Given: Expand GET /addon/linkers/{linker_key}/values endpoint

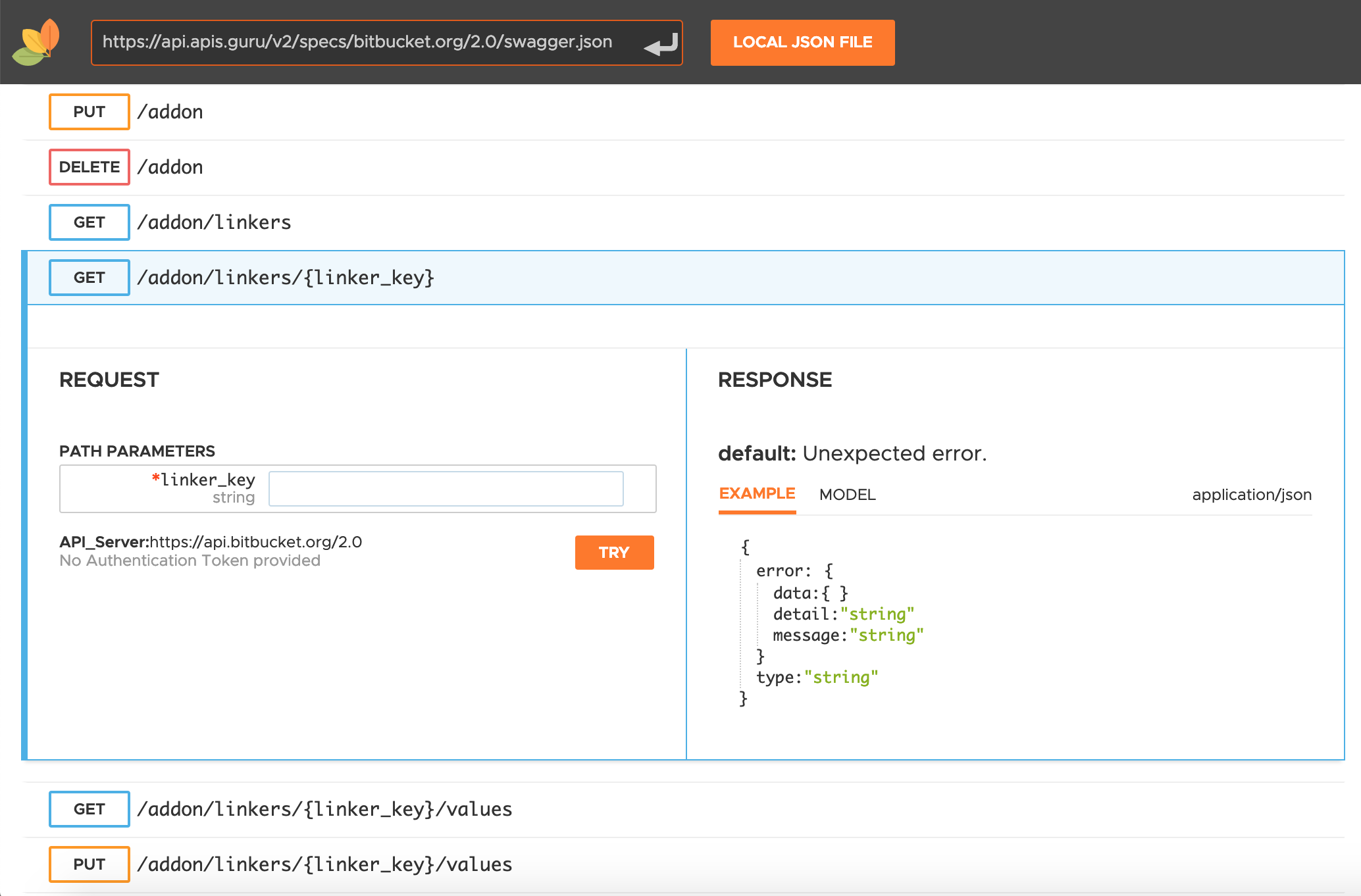Looking at the screenshot, I should 324,809.
